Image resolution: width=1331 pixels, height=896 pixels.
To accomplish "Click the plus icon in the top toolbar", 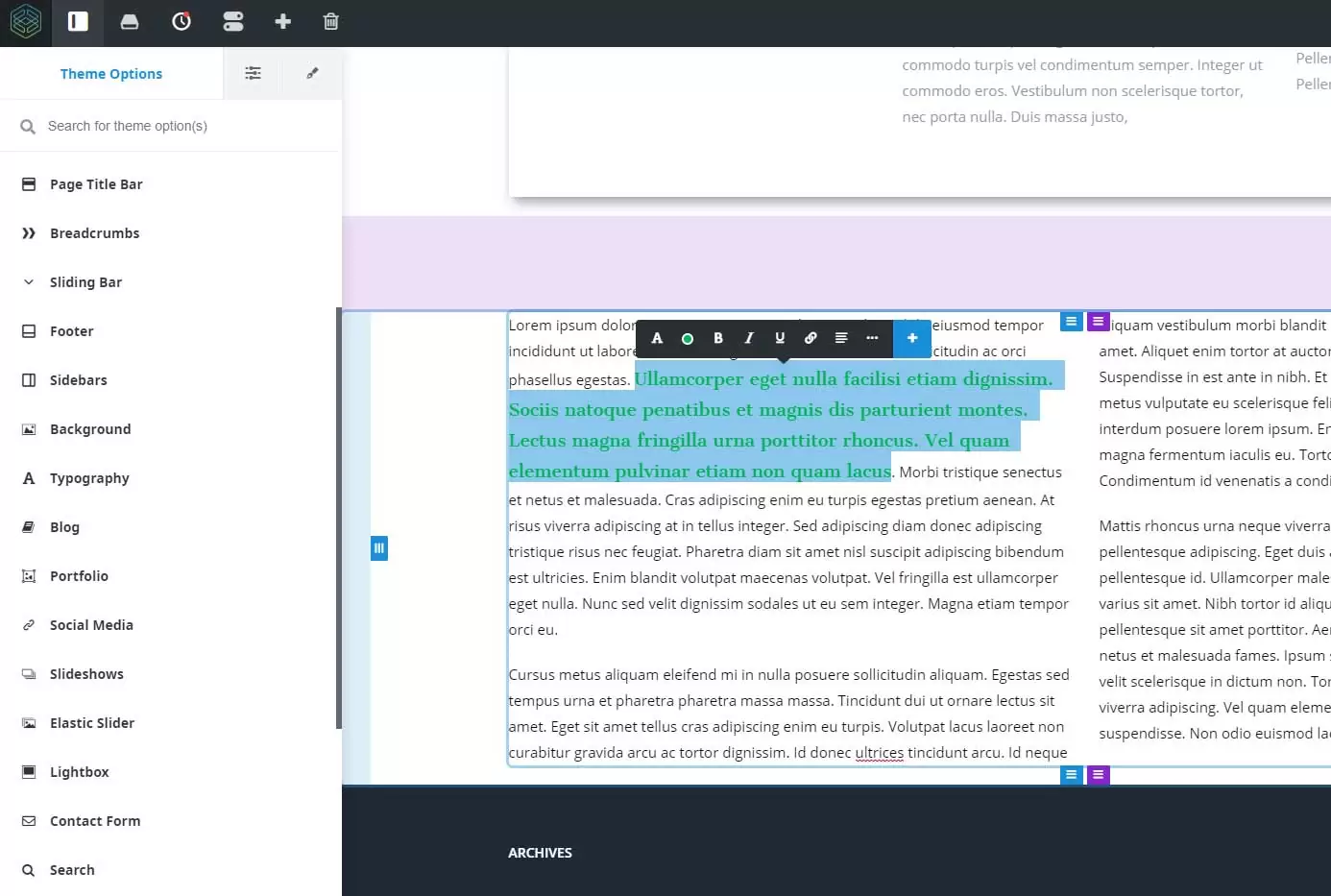I will (x=282, y=21).
